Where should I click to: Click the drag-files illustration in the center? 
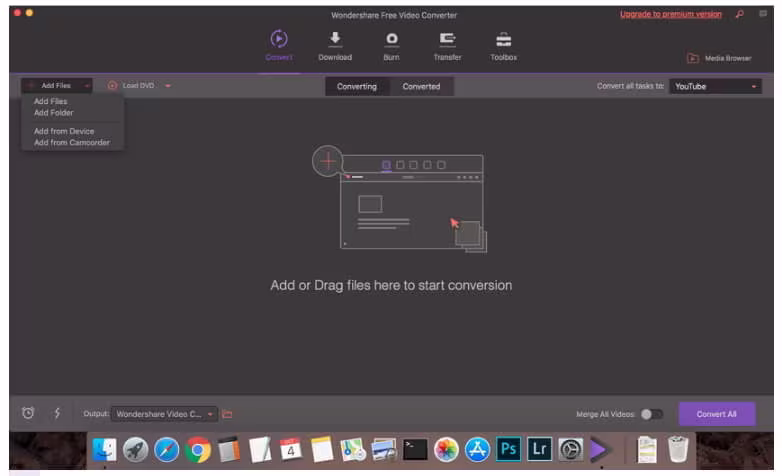click(399, 200)
